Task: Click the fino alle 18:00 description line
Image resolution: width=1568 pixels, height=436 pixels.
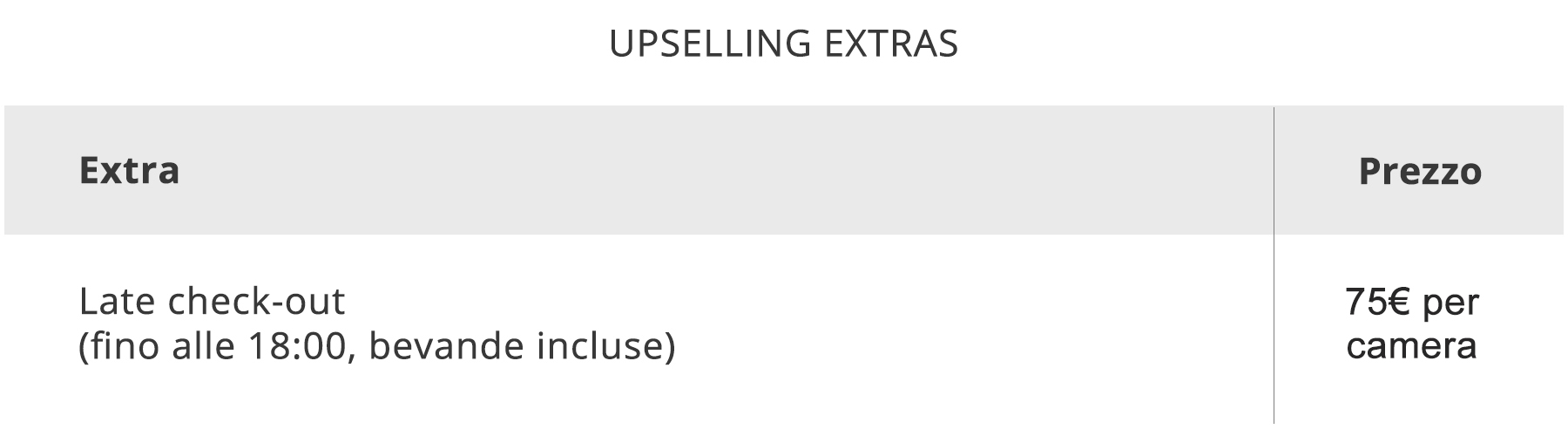Action: (x=377, y=347)
